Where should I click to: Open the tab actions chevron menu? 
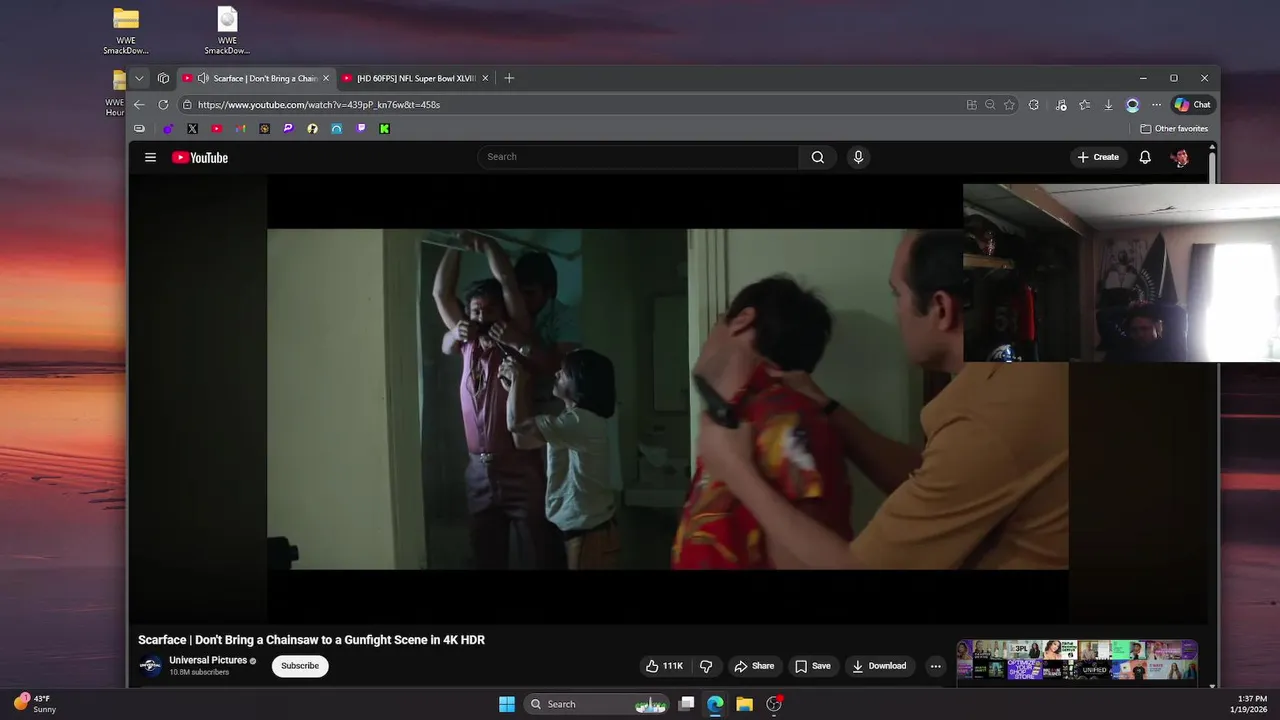(x=139, y=78)
